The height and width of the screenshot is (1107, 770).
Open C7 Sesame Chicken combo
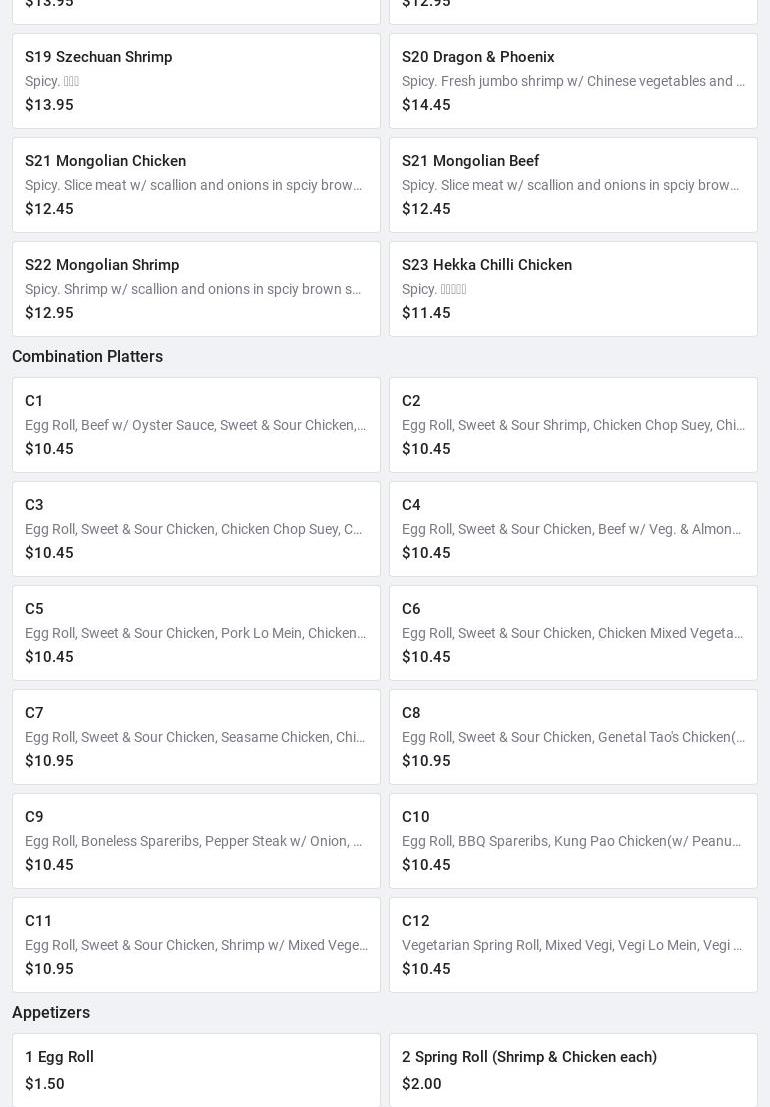click(196, 737)
